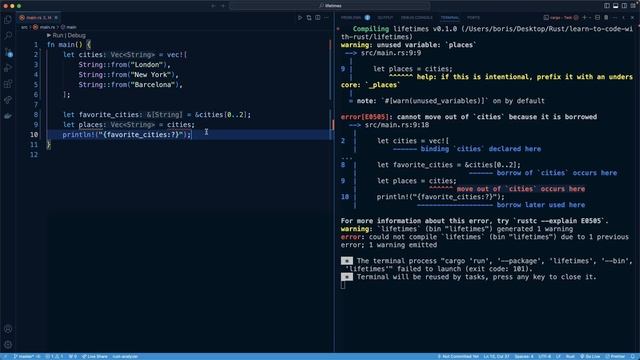Go back using the title bar arrow
The image size is (640, 360).
coord(213,6)
